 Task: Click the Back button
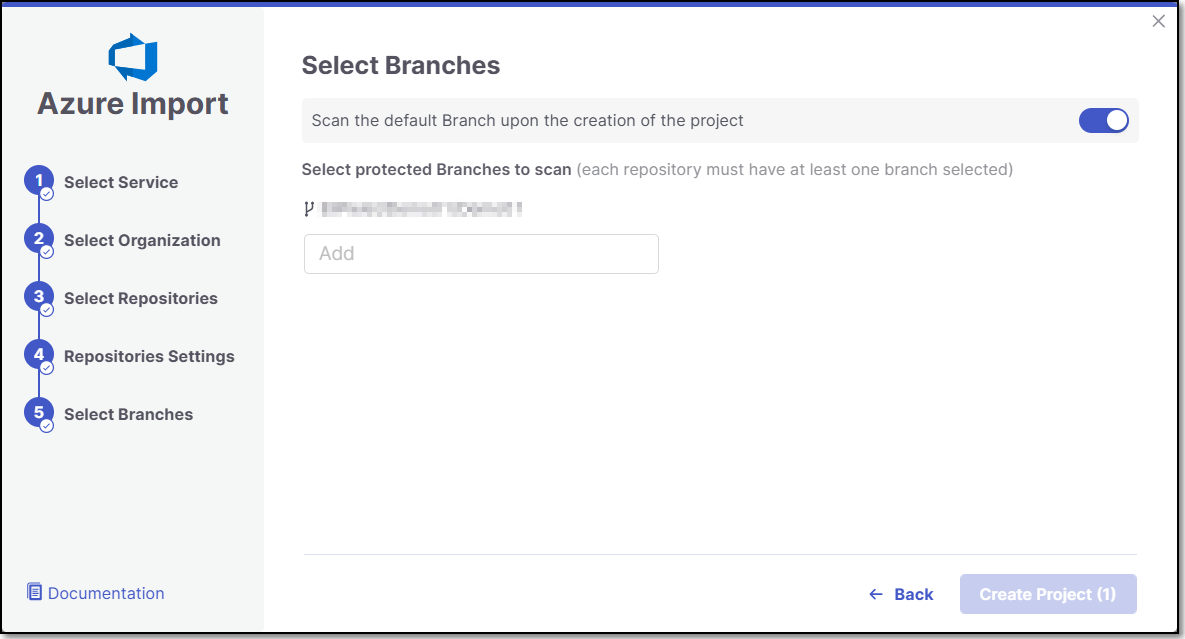coord(901,594)
